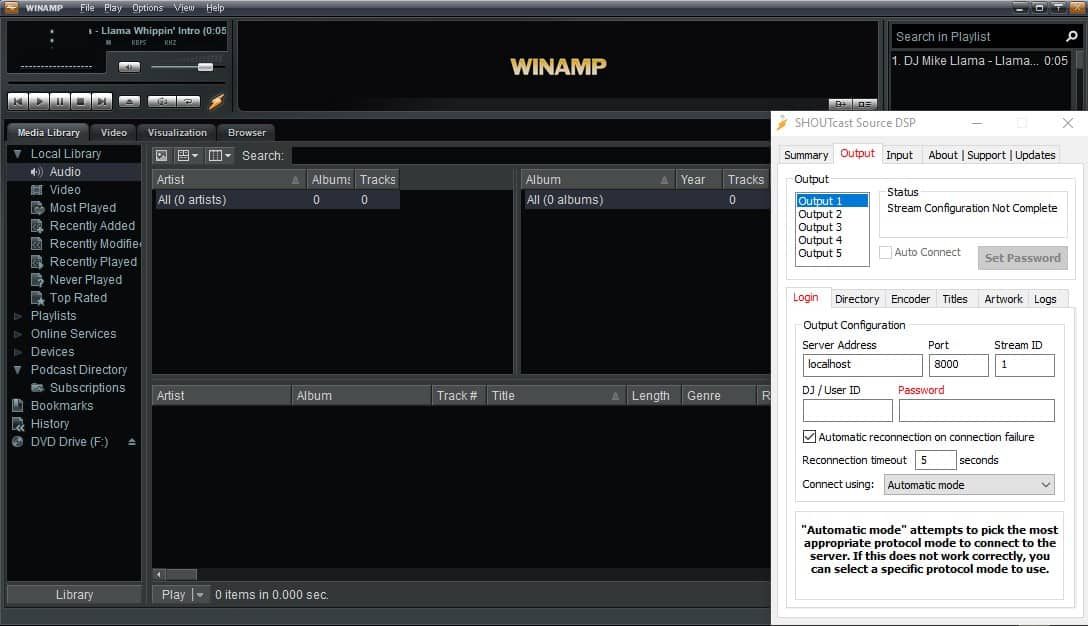The image size is (1088, 626).
Task: Enable the Auto Connect checkbox
Action: click(884, 252)
